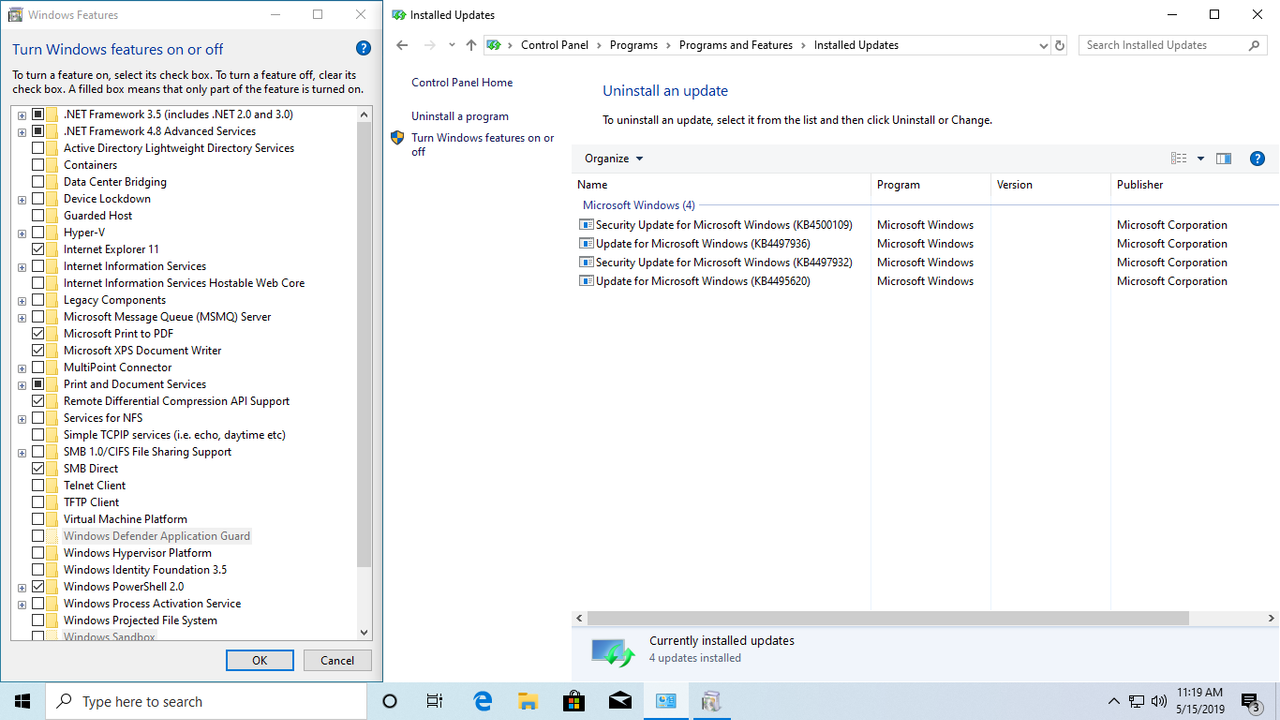Open Mail app from the taskbar
This screenshot has width=1280, height=720.
click(x=620, y=701)
